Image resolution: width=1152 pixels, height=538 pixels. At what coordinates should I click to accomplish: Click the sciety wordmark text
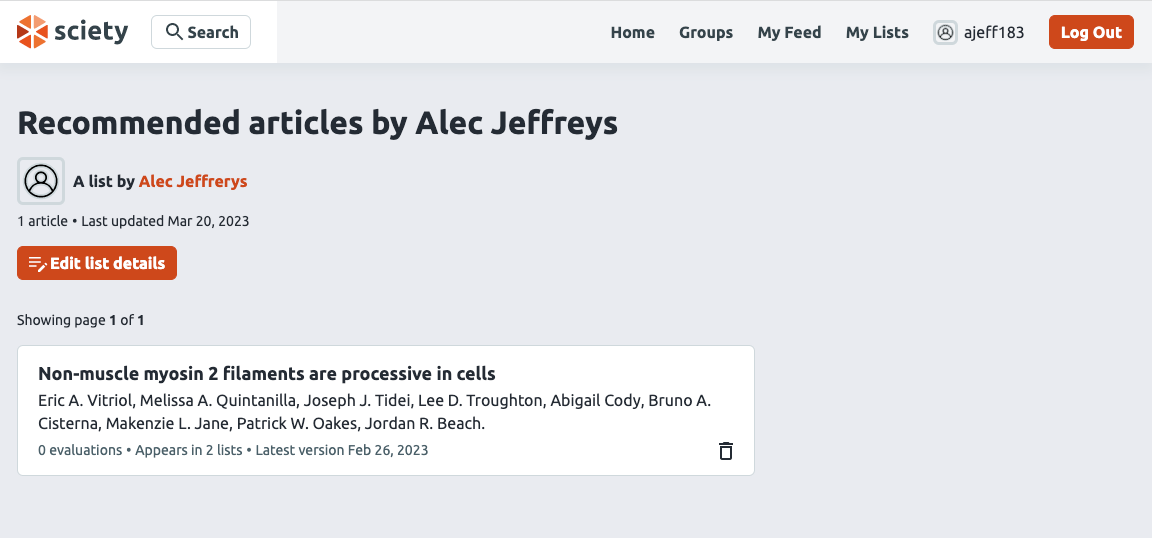(x=91, y=32)
